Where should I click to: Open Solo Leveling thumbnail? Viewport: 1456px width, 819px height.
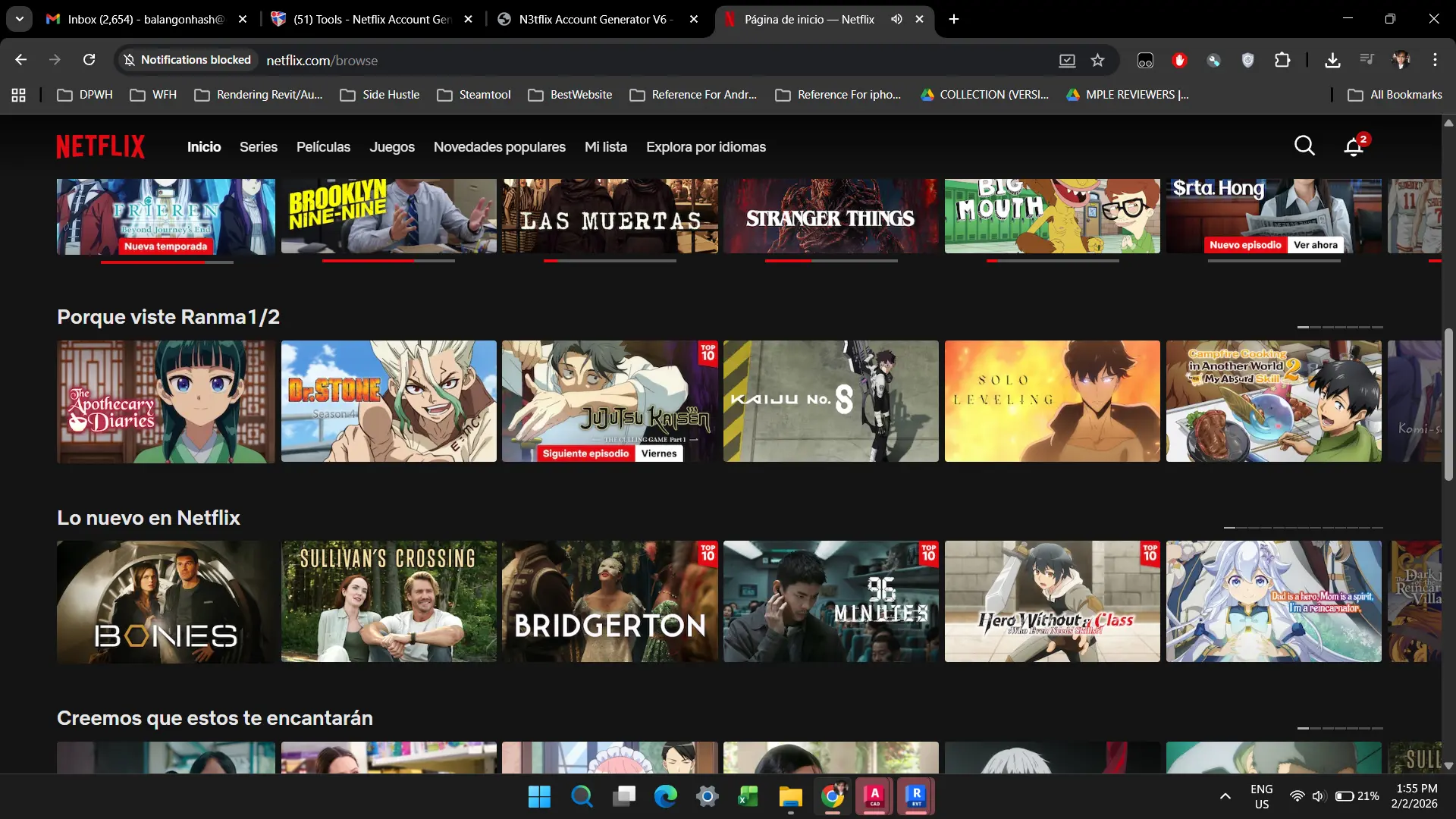(x=1053, y=401)
